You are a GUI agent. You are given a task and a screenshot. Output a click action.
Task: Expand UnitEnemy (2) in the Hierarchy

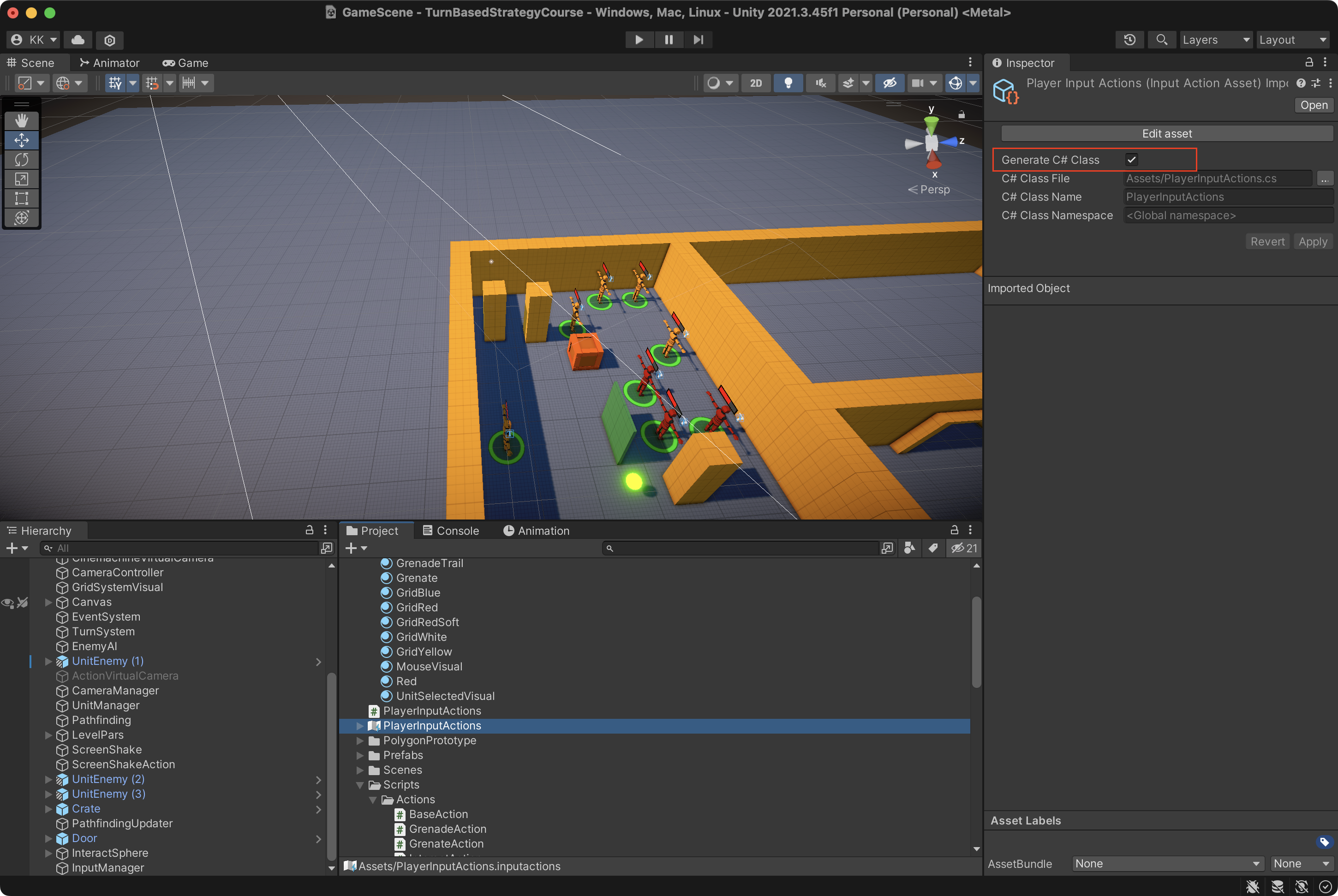click(48, 779)
